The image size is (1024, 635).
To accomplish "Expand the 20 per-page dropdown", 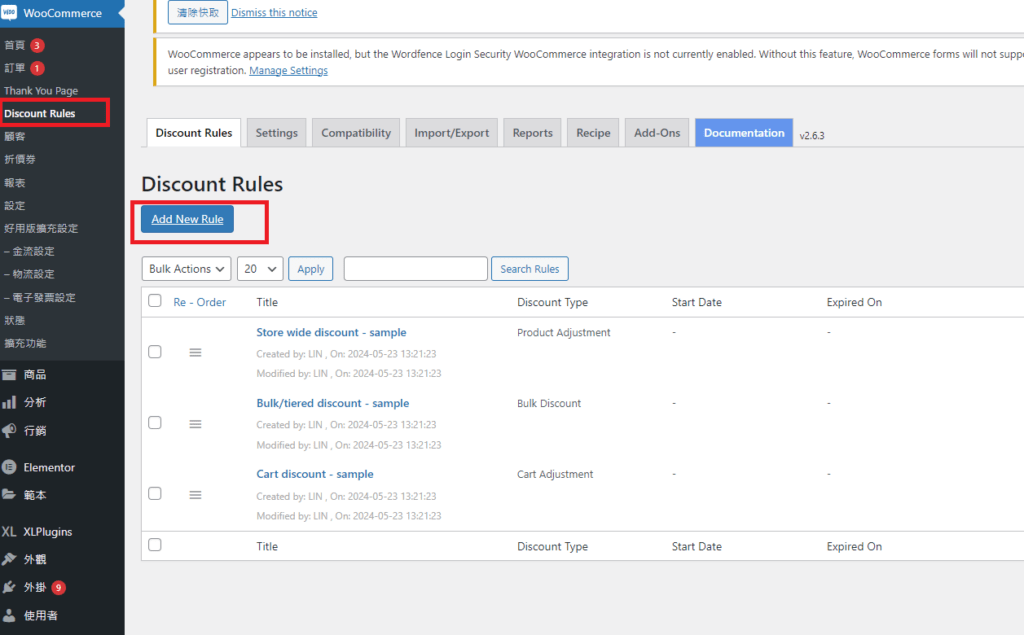I will click(x=260, y=269).
